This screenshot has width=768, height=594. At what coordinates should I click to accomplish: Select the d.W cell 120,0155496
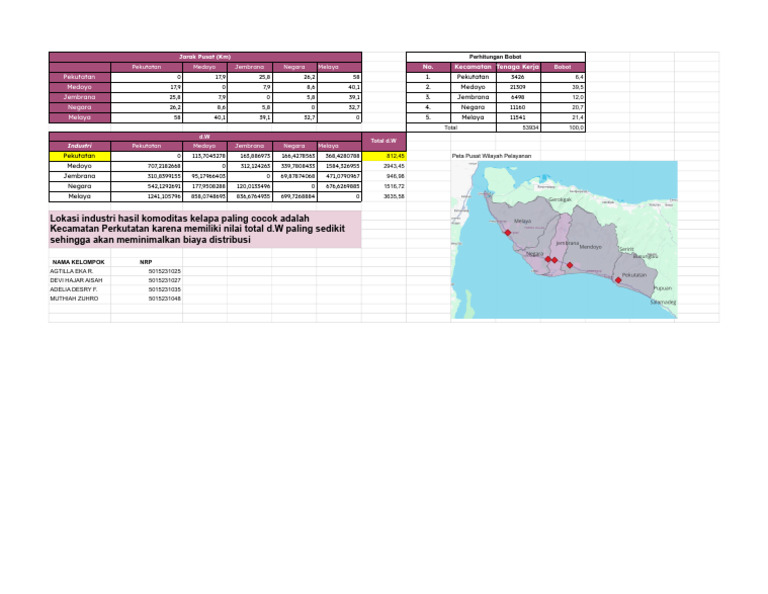click(250, 186)
